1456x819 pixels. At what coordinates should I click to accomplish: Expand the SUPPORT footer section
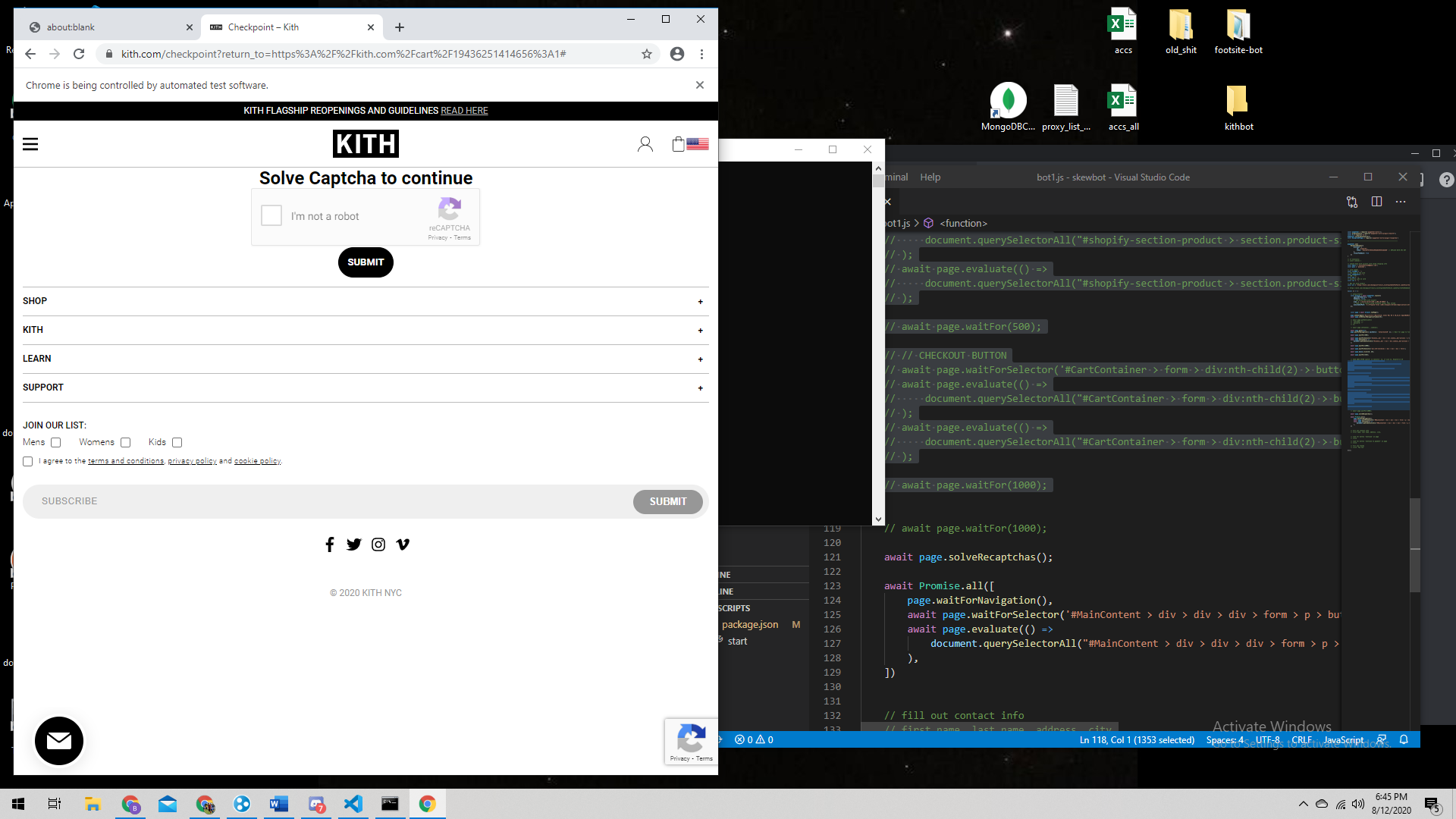pos(366,388)
